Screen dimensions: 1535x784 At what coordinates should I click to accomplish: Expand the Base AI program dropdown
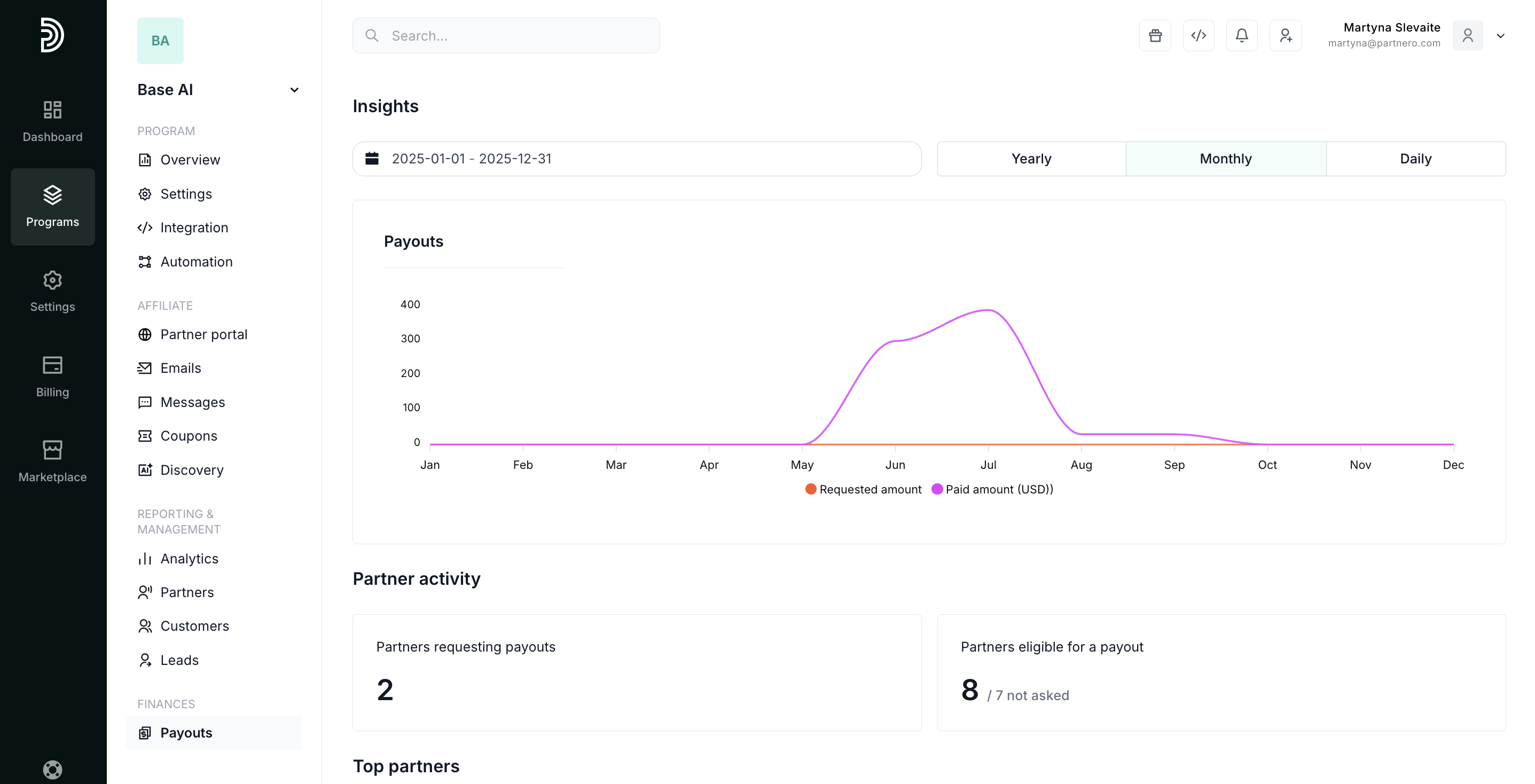tap(294, 90)
